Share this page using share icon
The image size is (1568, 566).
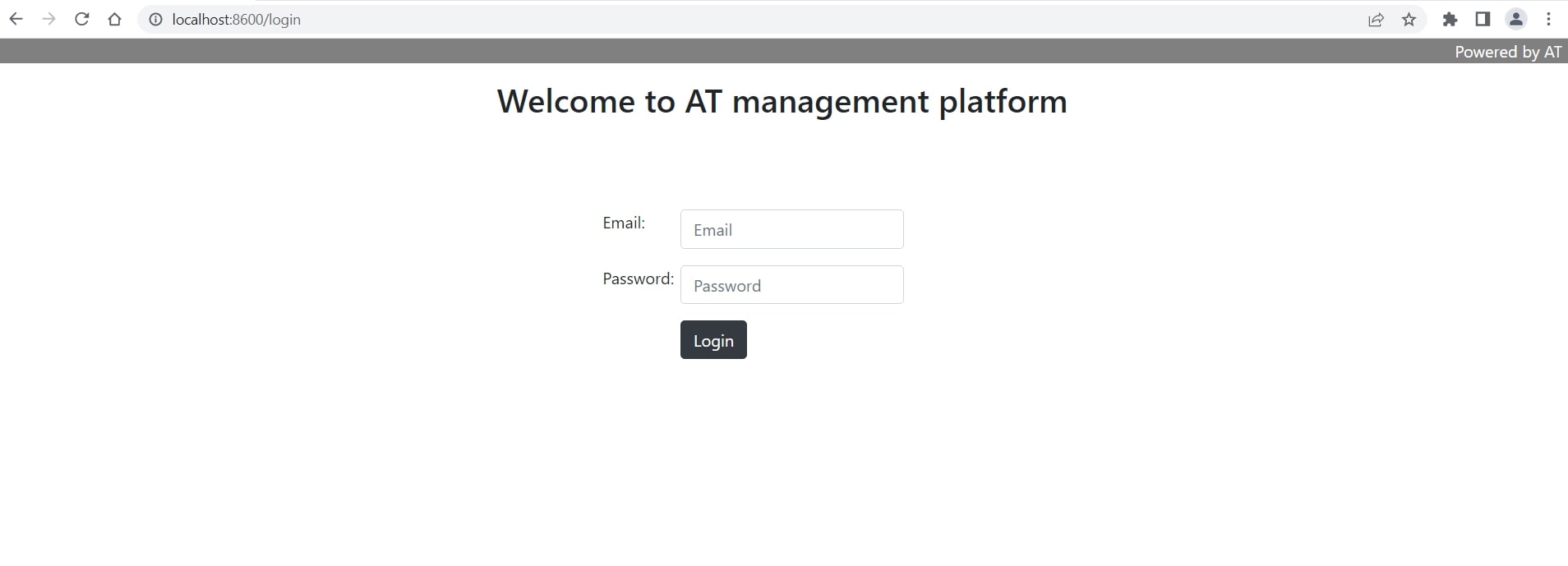[x=1376, y=20]
